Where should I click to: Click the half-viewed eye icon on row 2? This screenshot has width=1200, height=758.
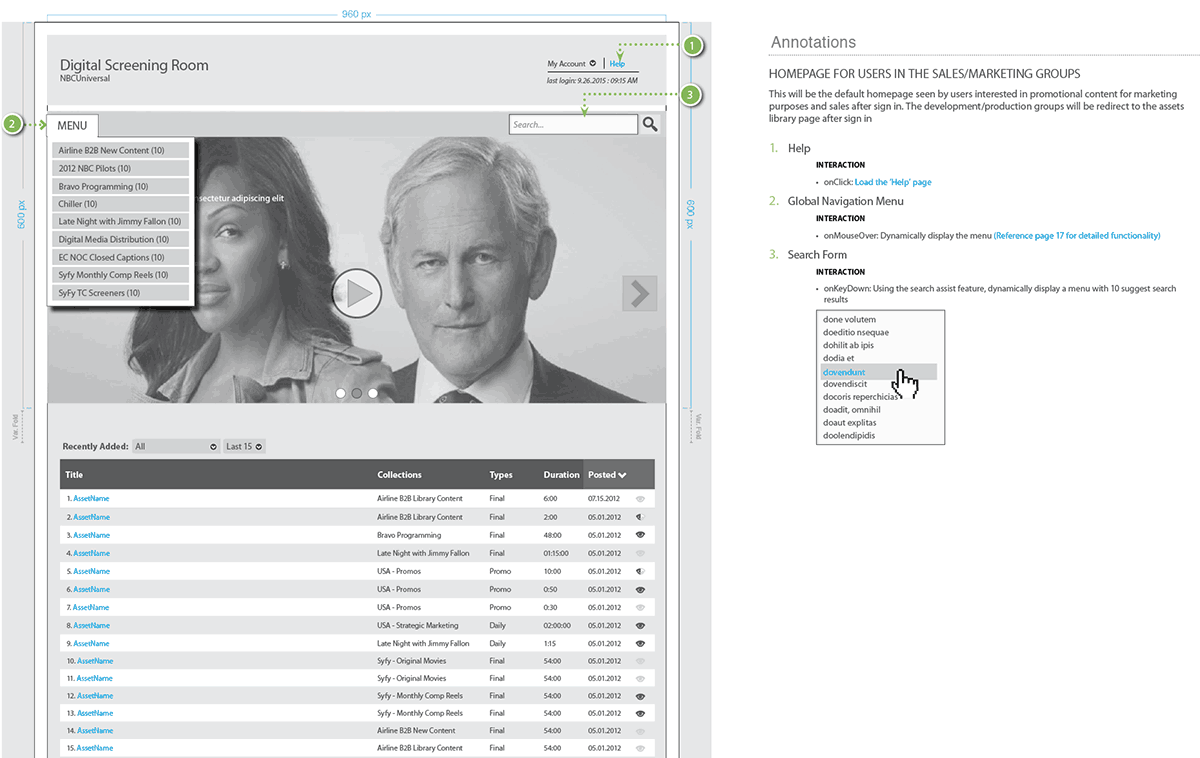[640, 517]
